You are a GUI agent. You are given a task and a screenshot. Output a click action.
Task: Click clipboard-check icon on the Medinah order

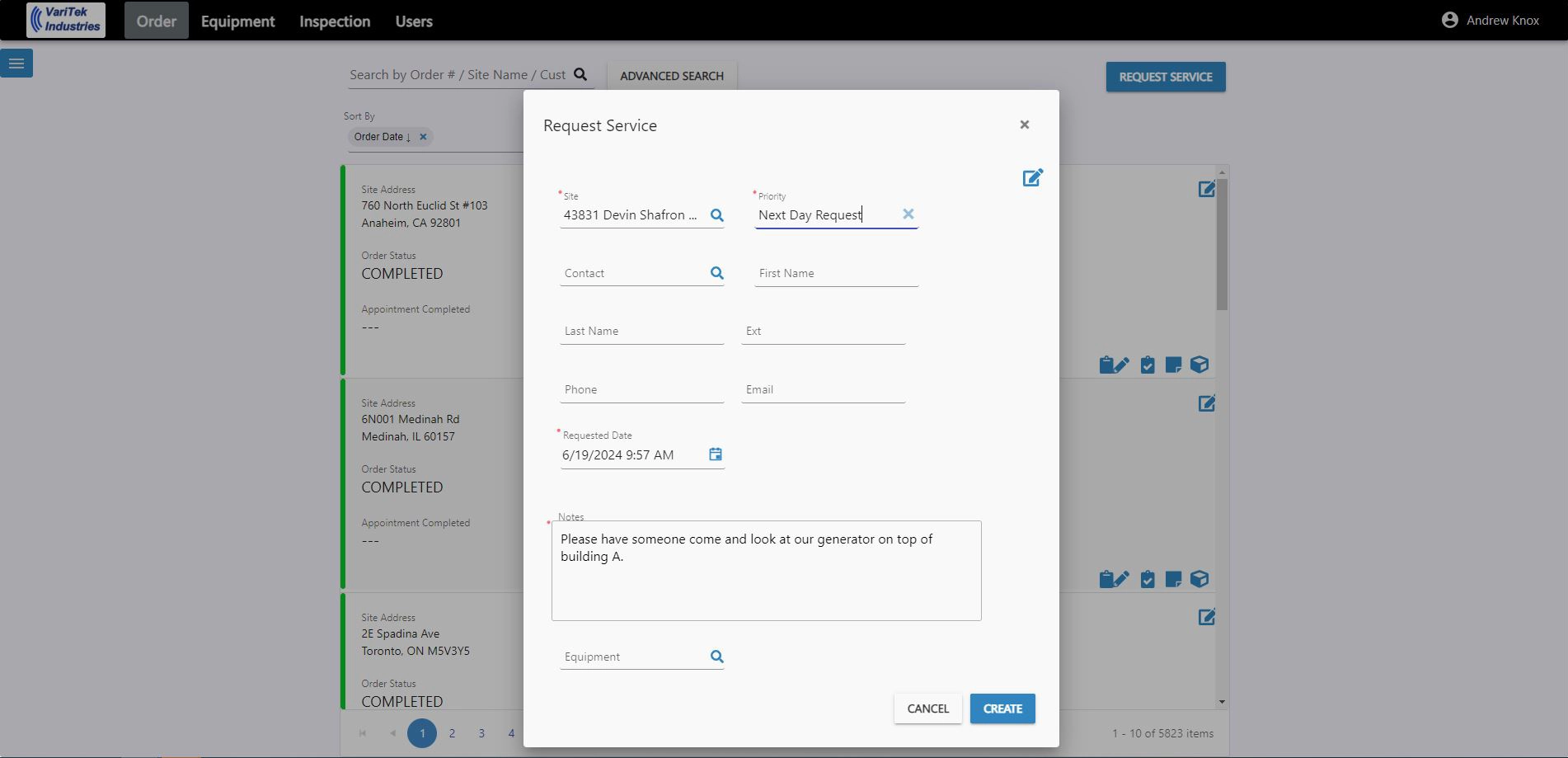[1148, 579]
